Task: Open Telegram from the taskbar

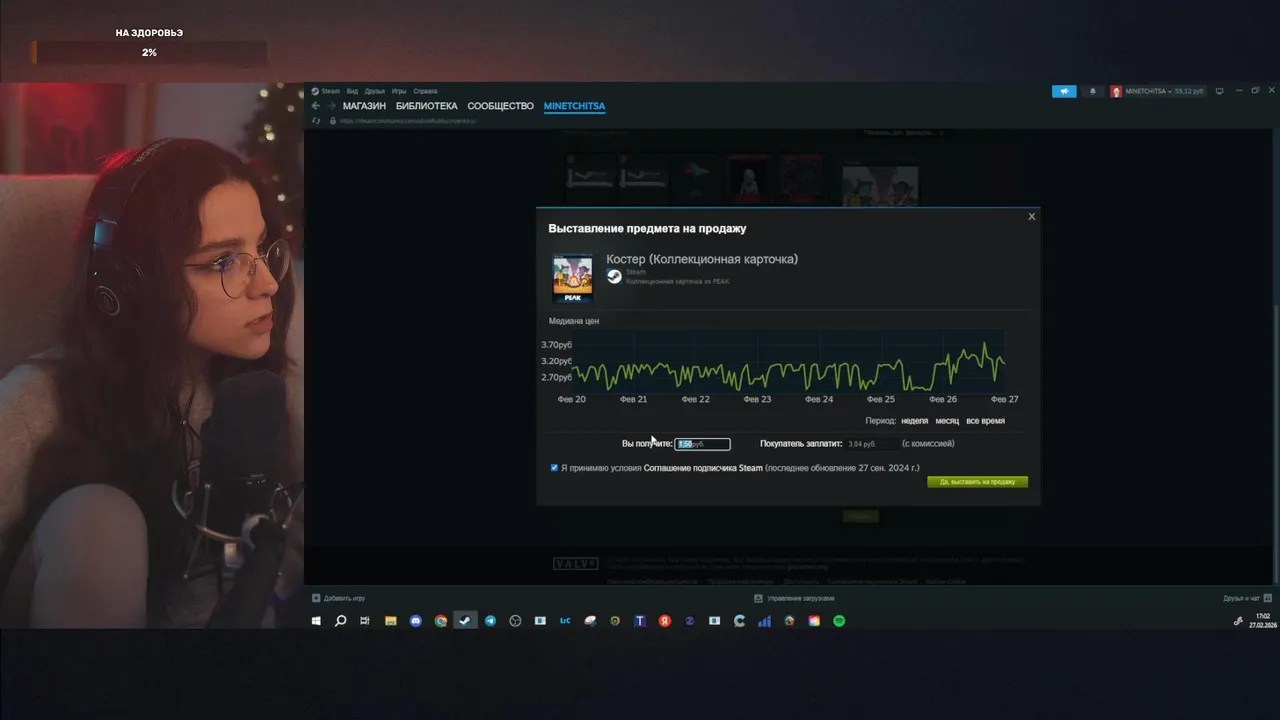Action: coord(490,621)
